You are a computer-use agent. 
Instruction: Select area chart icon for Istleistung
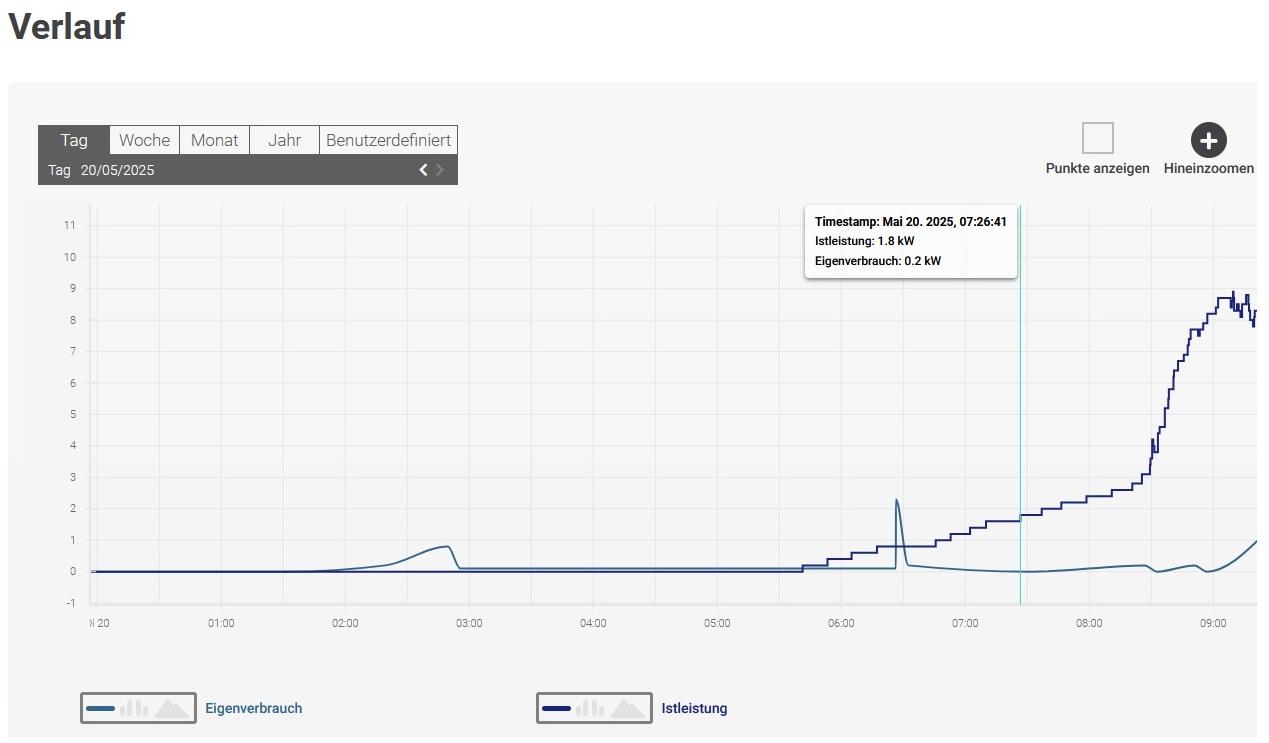coord(628,708)
